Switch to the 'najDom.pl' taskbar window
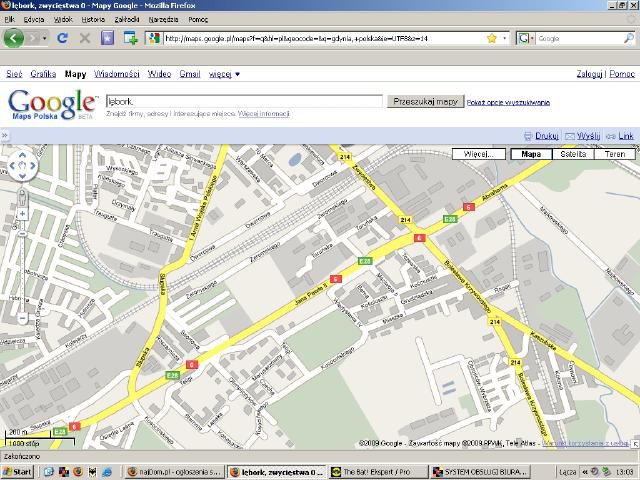 175,472
